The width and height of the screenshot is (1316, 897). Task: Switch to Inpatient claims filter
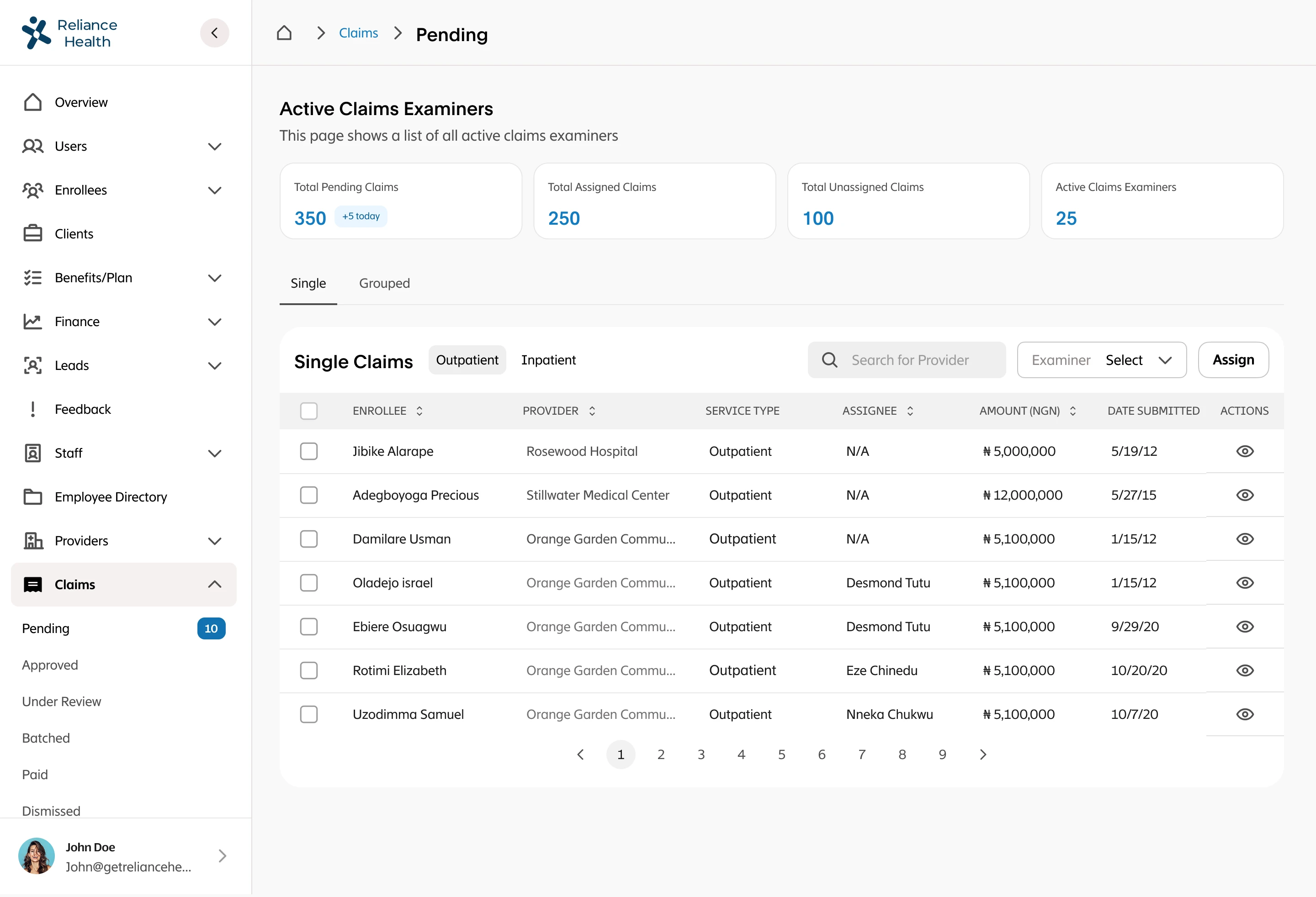coord(548,360)
